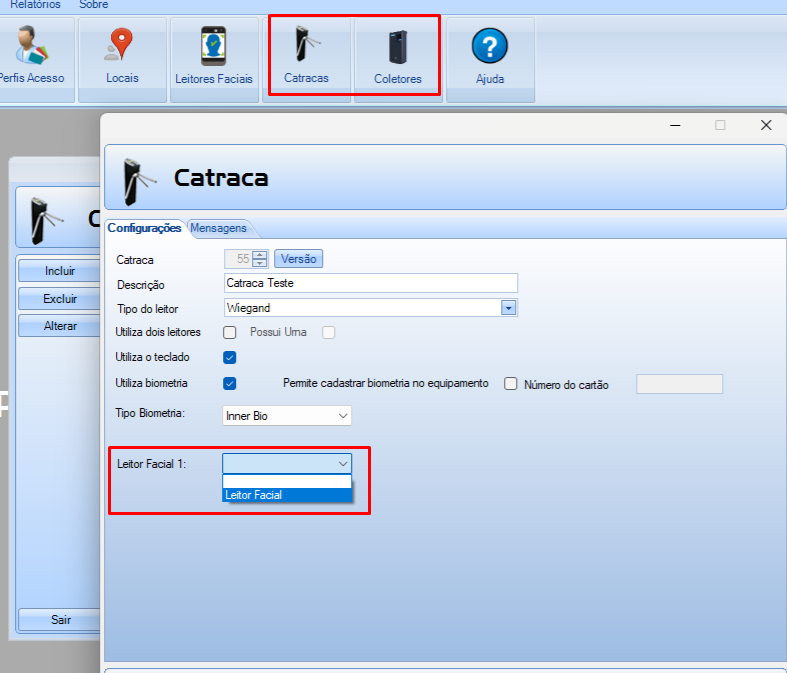Decrease the Catraca number with down arrow

[x=259, y=263]
